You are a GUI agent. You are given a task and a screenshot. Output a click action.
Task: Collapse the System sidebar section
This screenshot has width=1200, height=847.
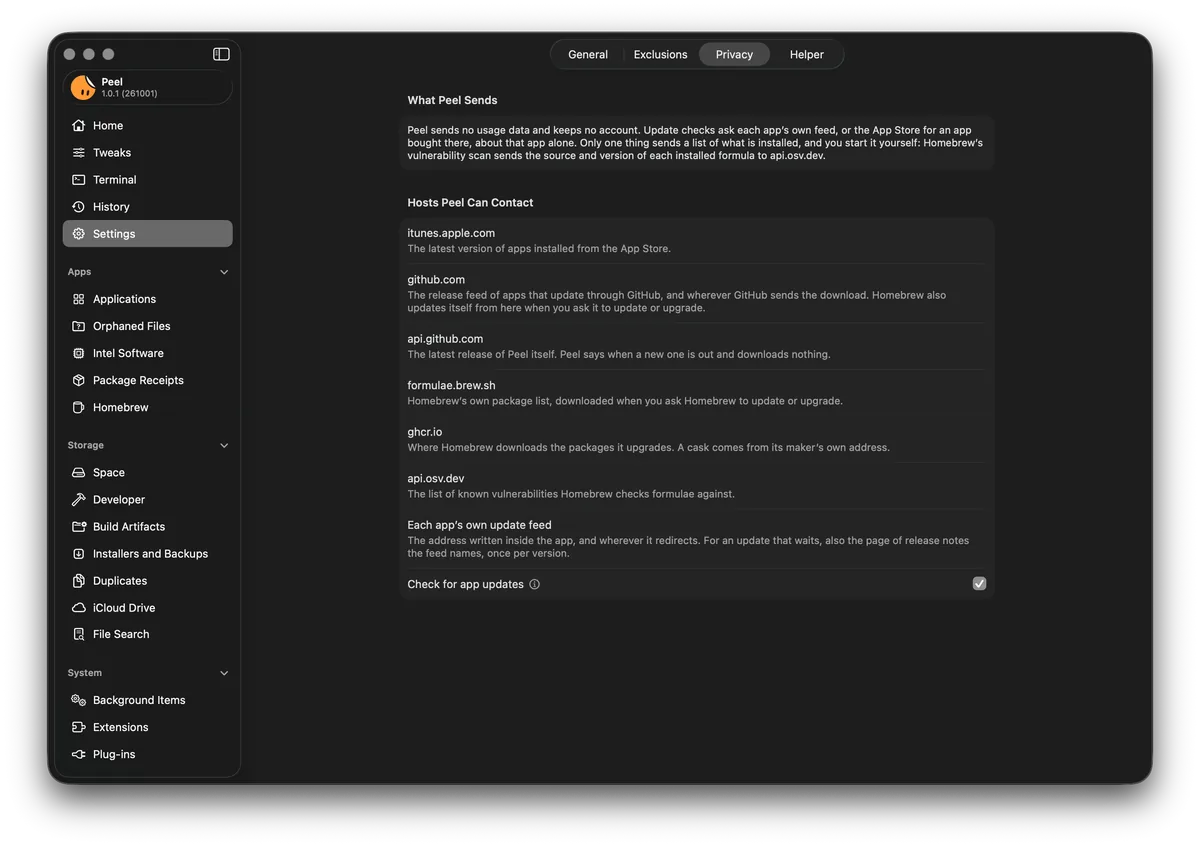pyautogui.click(x=224, y=673)
